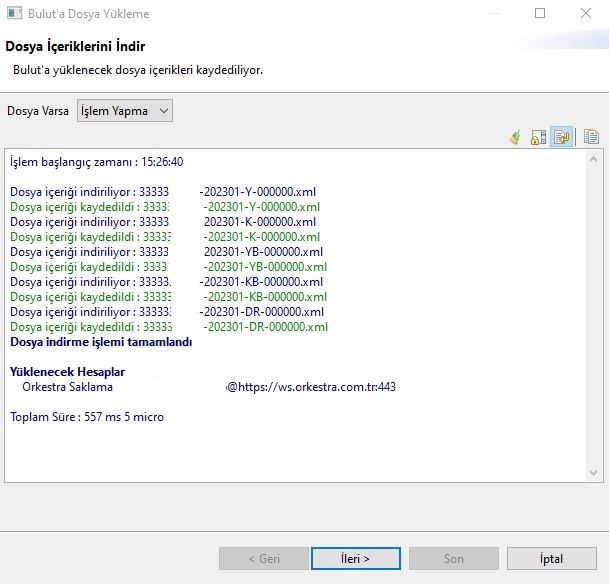Toggle the word wrap icon
This screenshot has width=609, height=584.
click(561, 138)
